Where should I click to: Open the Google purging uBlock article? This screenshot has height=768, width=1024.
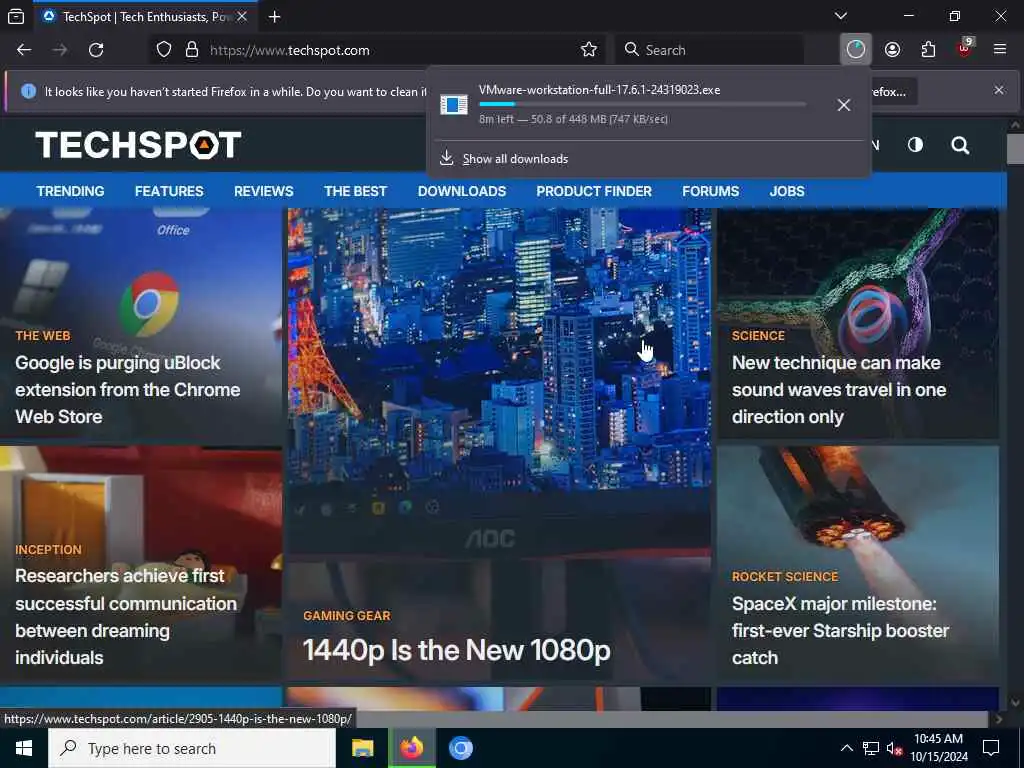click(127, 390)
